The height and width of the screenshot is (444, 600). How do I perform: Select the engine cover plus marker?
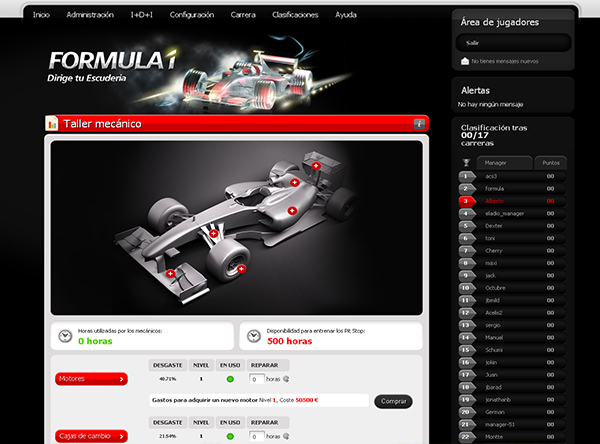pyautogui.click(x=294, y=183)
